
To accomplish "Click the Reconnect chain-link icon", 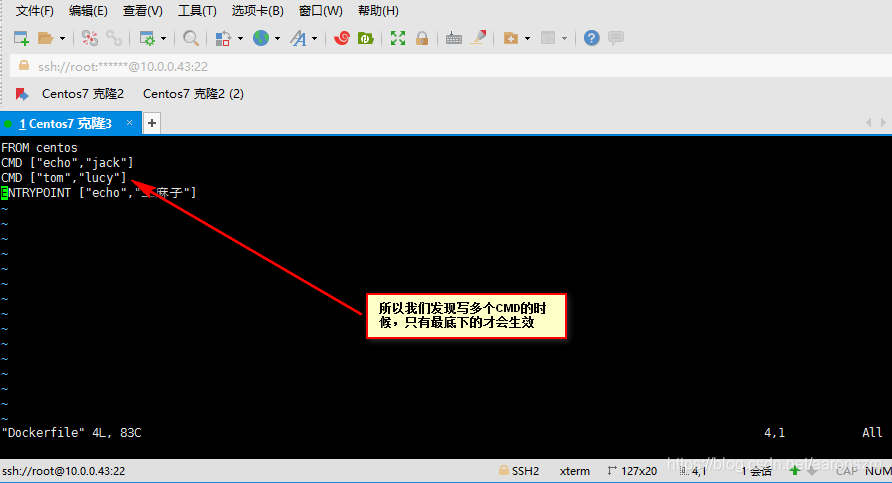I will pyautogui.click(x=114, y=38).
